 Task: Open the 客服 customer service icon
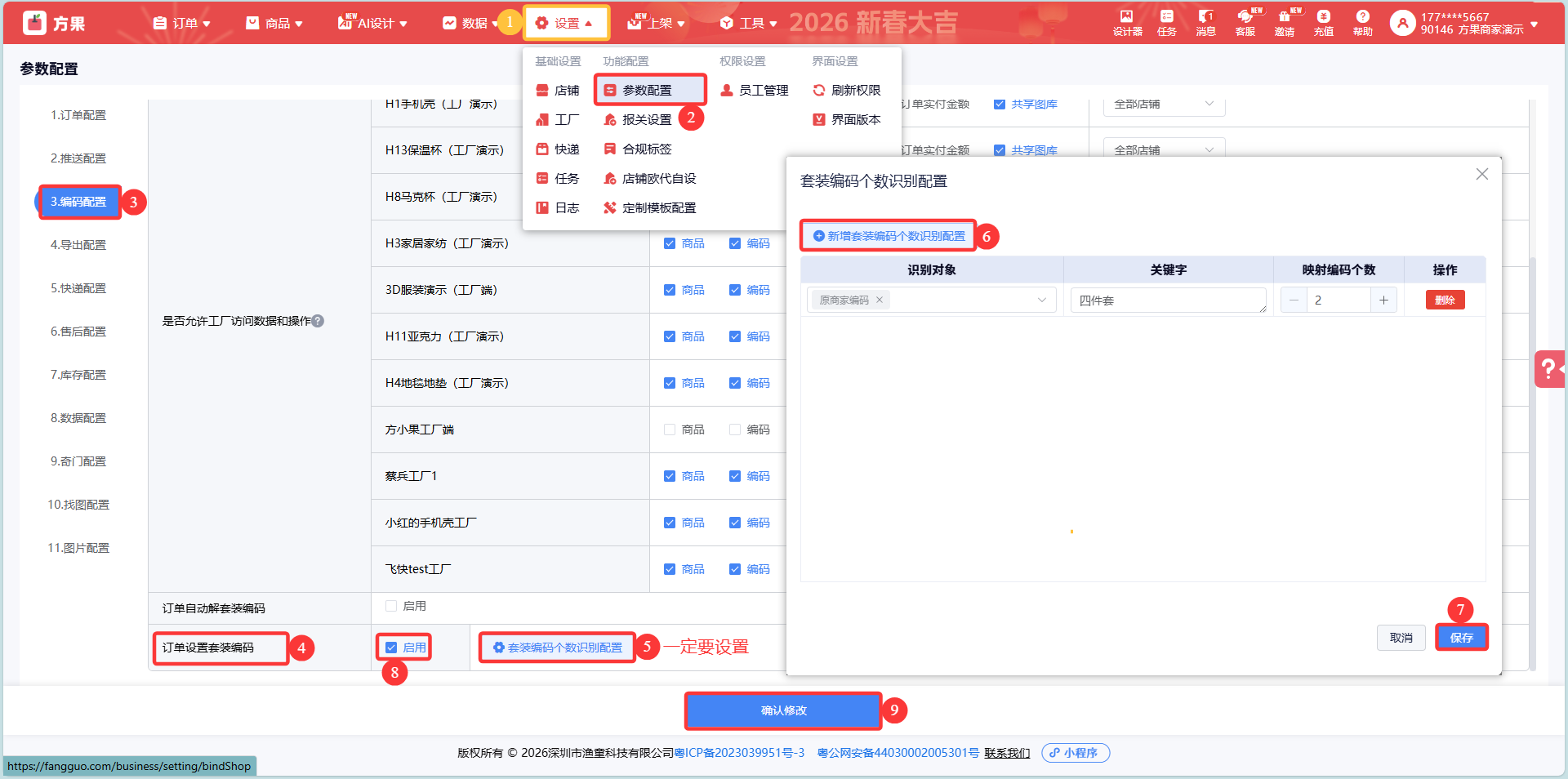pyautogui.click(x=1245, y=22)
